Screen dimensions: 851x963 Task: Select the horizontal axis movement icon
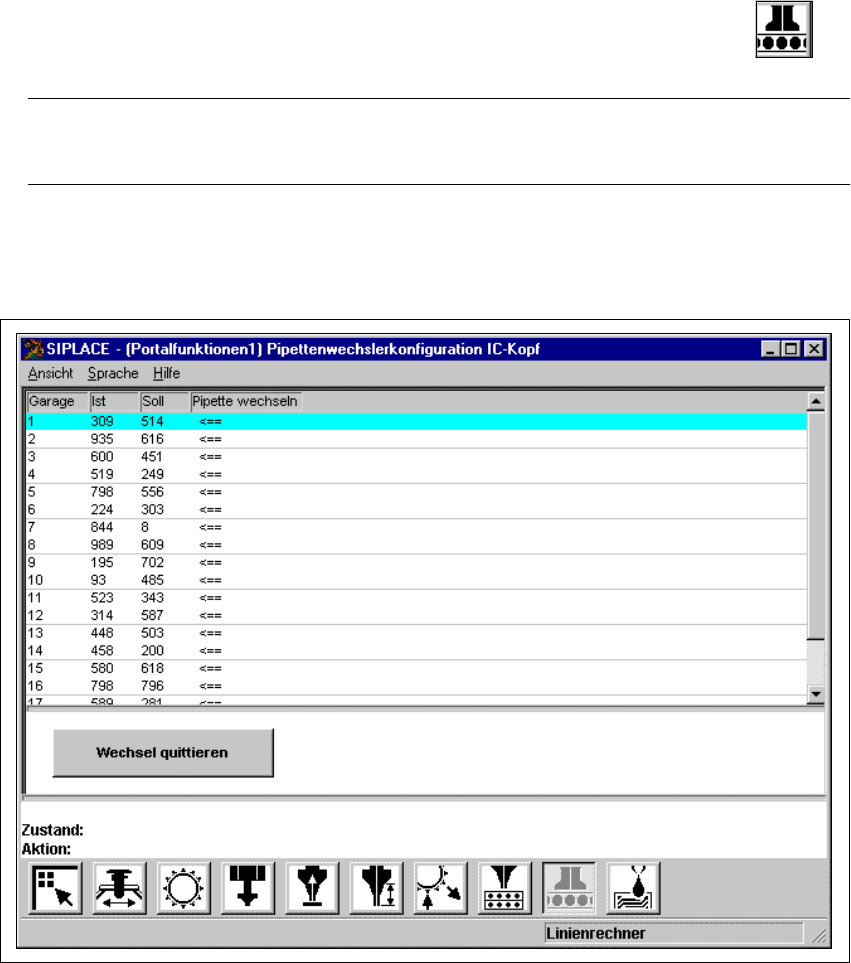120,888
